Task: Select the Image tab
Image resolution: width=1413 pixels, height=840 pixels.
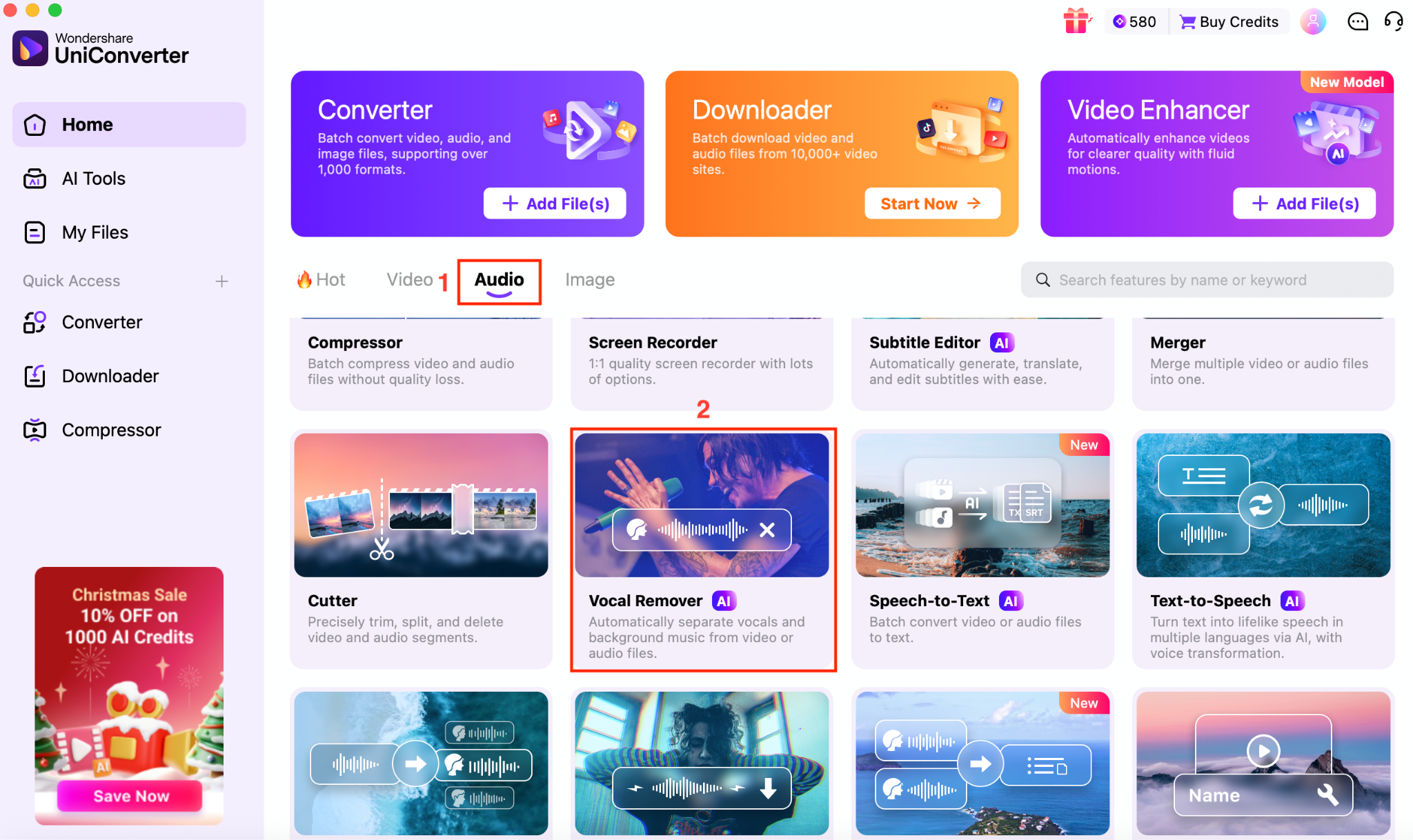Action: click(590, 279)
